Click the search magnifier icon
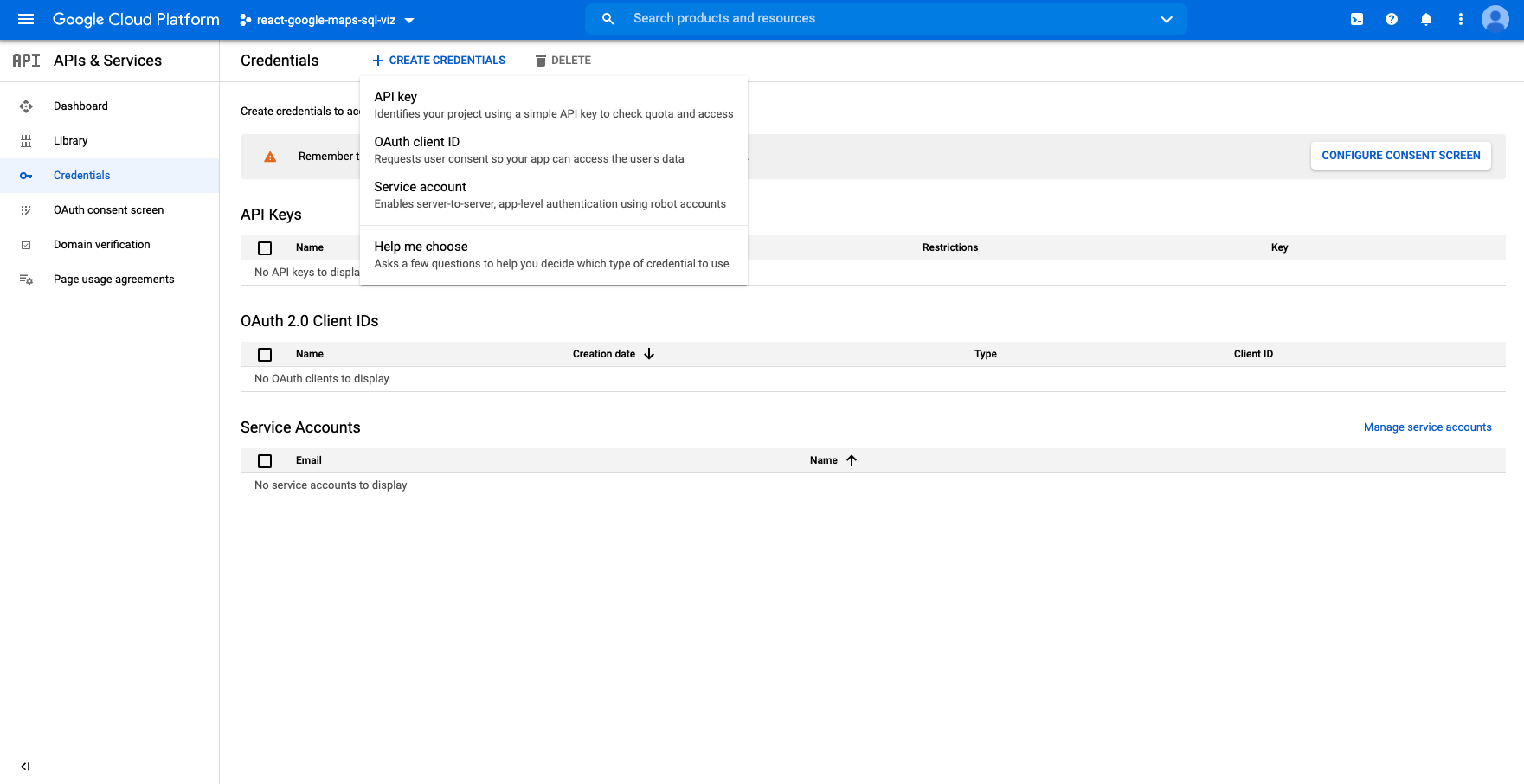1524x784 pixels. [x=608, y=19]
